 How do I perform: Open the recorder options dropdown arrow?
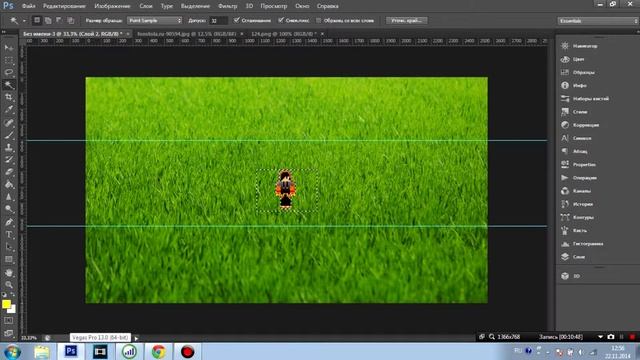coord(600,337)
